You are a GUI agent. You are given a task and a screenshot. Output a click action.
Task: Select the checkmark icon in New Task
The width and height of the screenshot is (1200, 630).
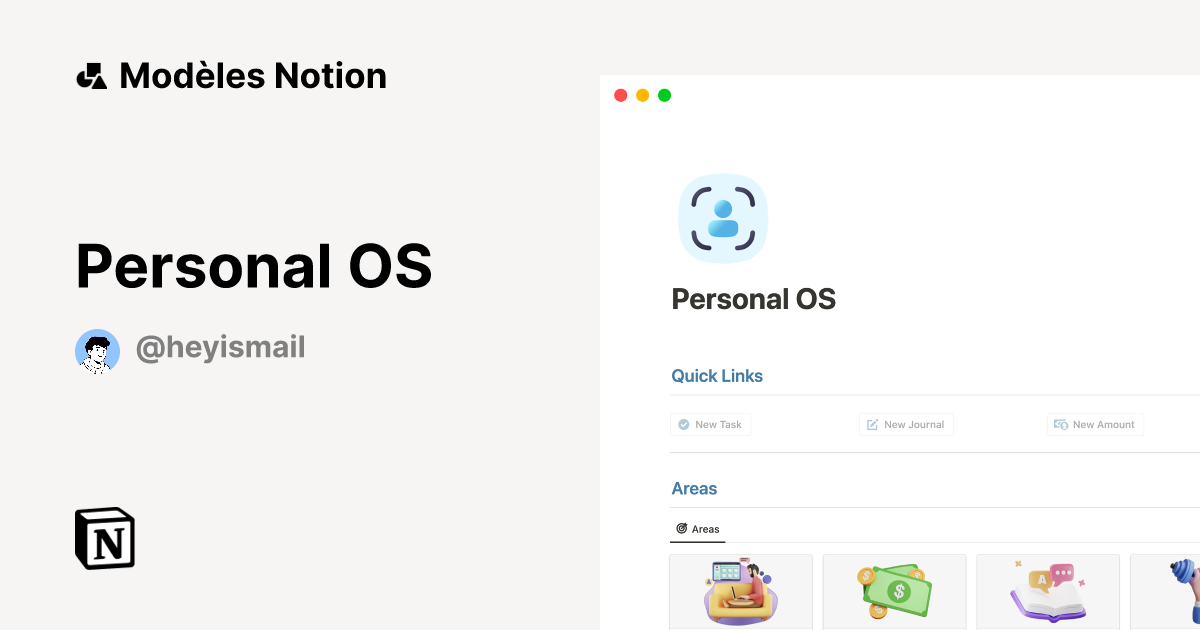(683, 424)
